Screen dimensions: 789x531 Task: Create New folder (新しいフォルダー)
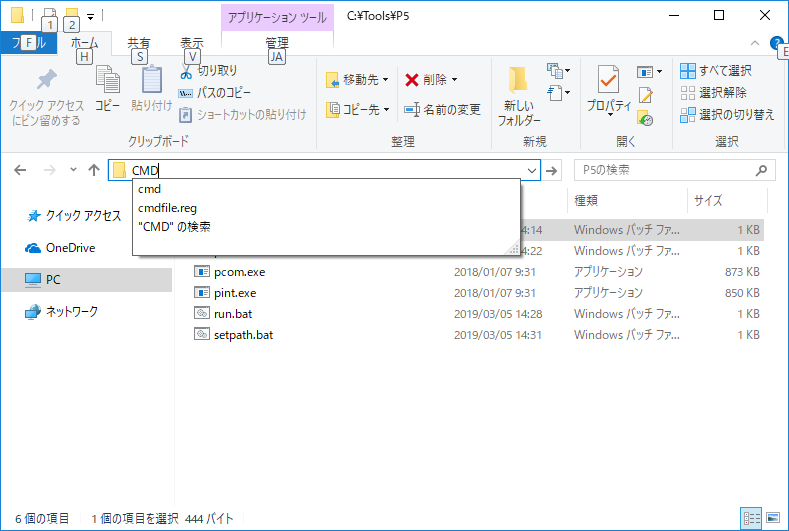pyautogui.click(x=519, y=96)
